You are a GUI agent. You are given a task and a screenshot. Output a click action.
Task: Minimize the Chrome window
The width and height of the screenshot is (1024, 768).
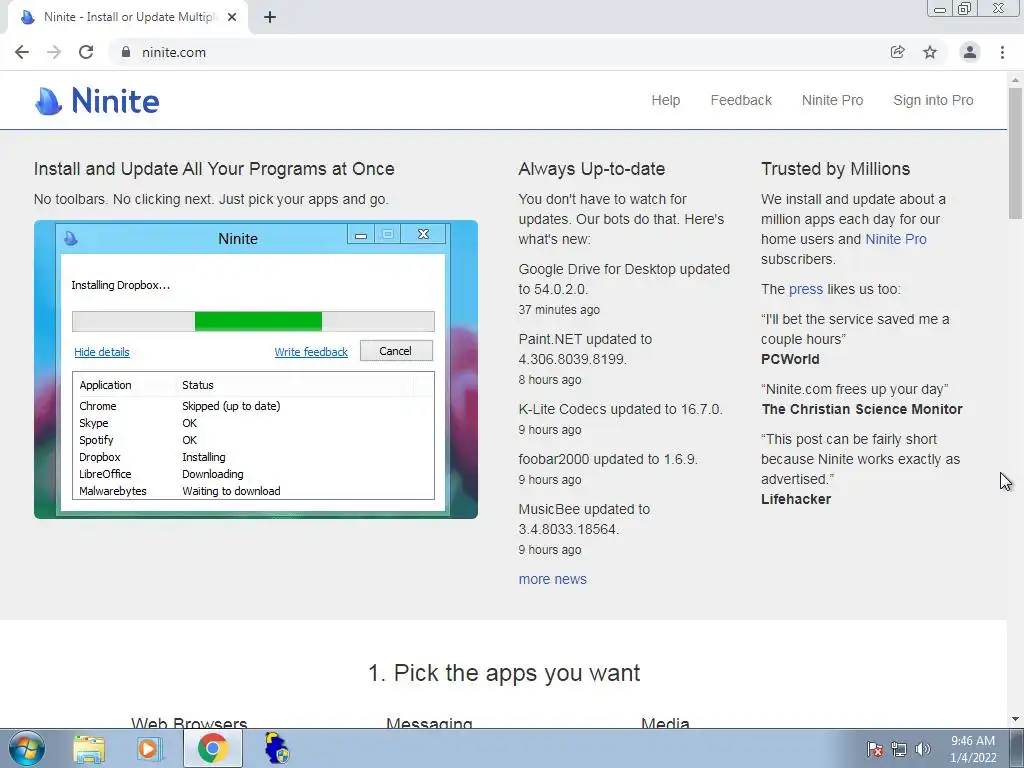point(940,8)
